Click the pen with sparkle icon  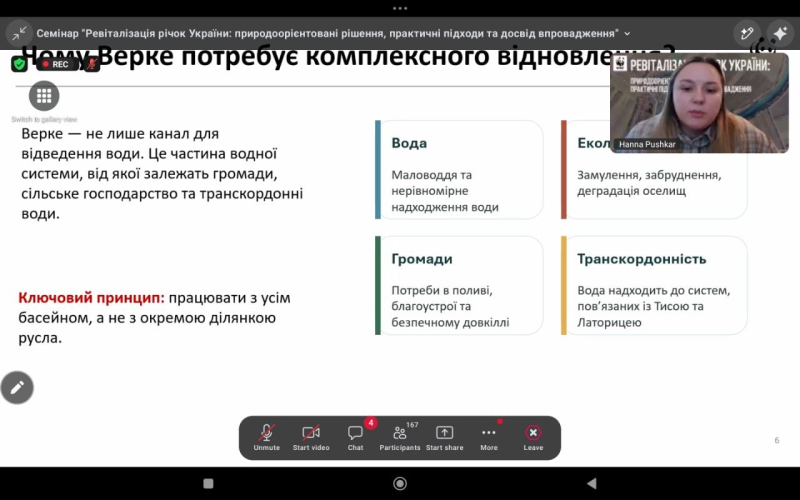747,34
